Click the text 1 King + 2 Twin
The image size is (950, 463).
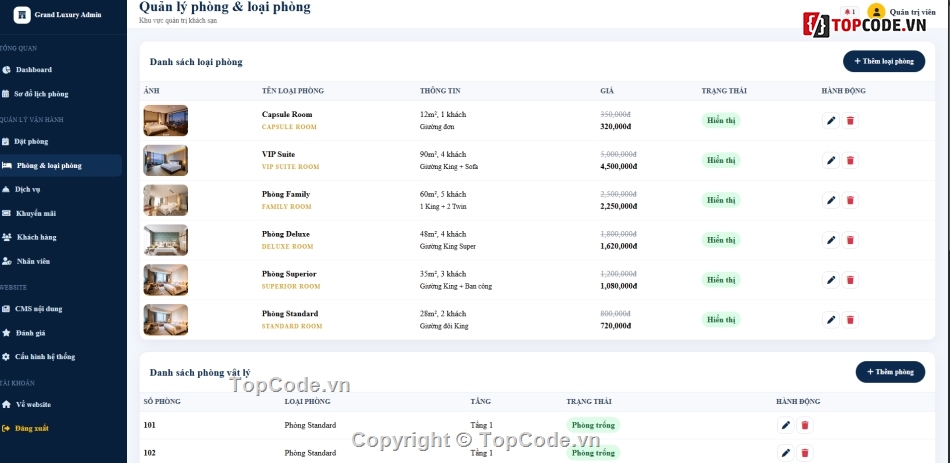coord(443,207)
